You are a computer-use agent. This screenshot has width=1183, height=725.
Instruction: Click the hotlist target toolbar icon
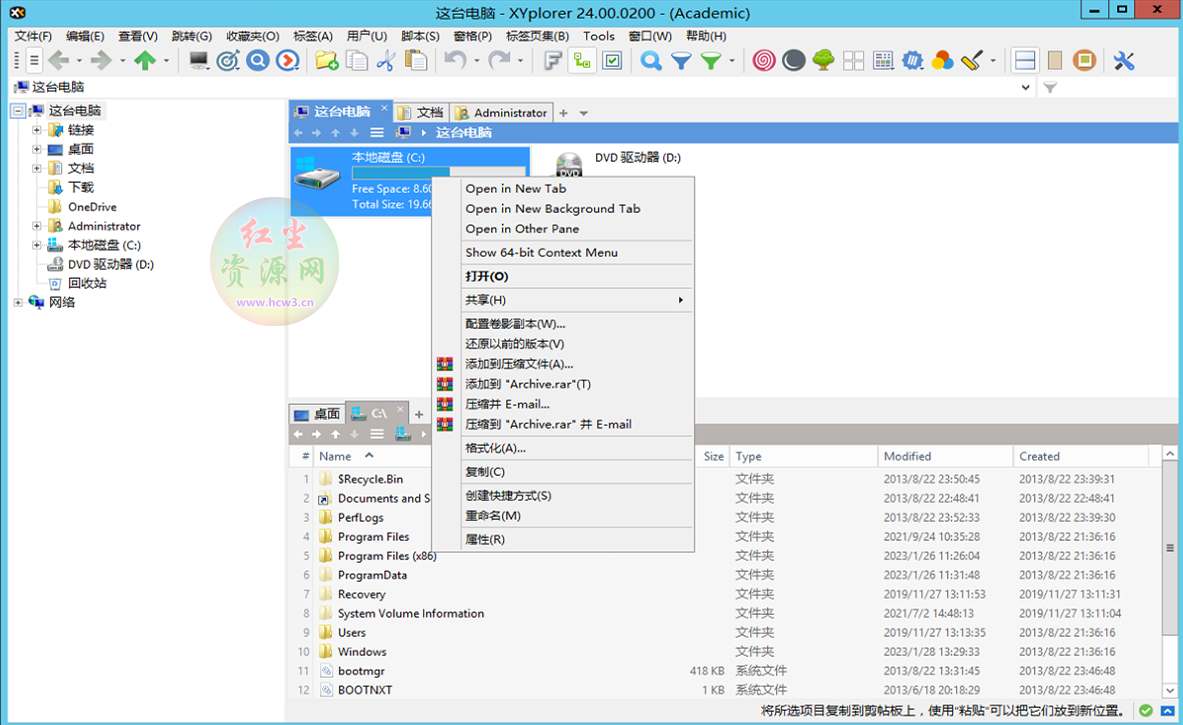[228, 60]
